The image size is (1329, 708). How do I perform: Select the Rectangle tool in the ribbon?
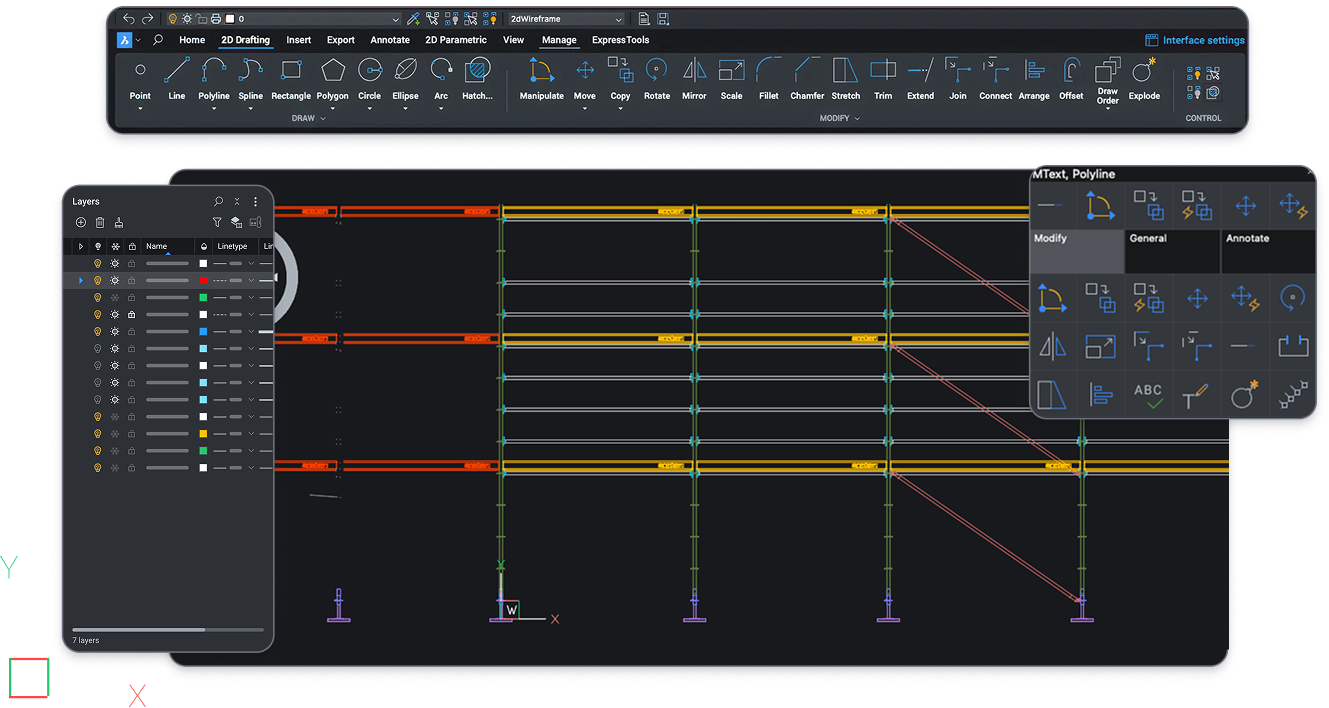click(291, 78)
